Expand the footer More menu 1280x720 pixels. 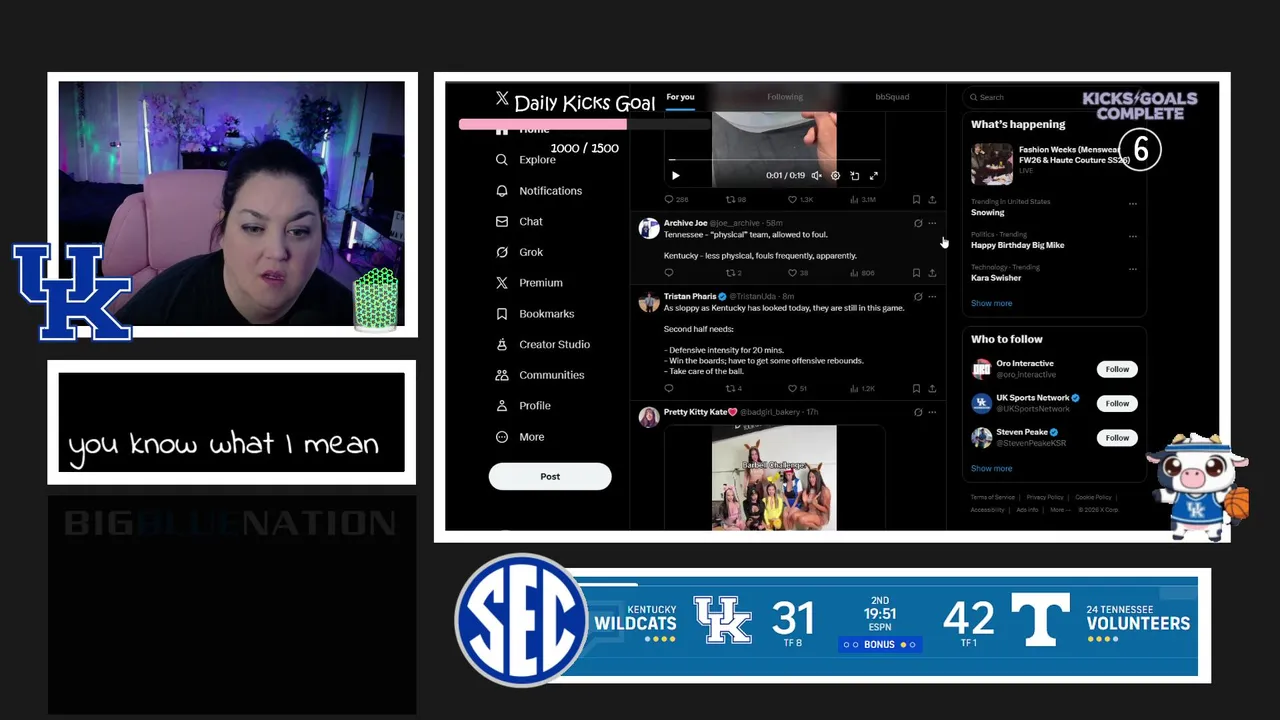tap(1059, 510)
